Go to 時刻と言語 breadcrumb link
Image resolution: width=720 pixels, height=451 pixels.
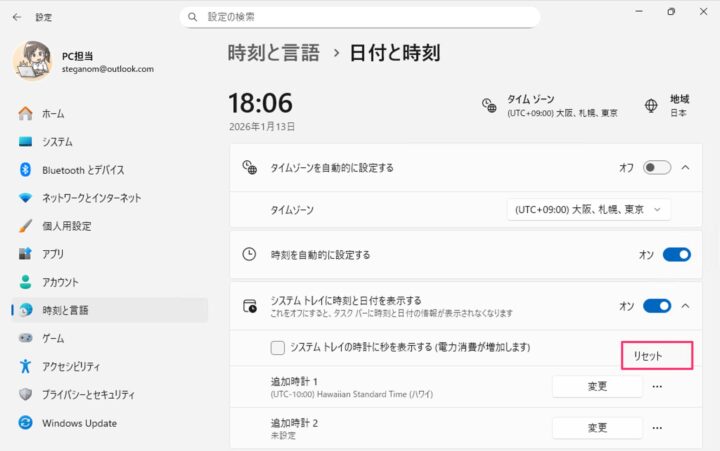pyautogui.click(x=273, y=53)
